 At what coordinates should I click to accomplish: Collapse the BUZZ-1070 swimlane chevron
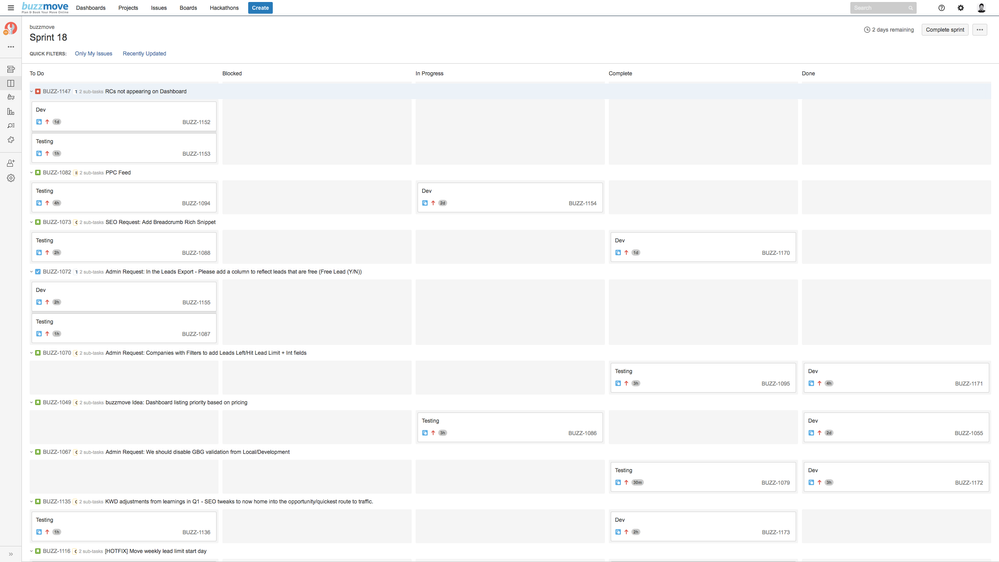32,353
